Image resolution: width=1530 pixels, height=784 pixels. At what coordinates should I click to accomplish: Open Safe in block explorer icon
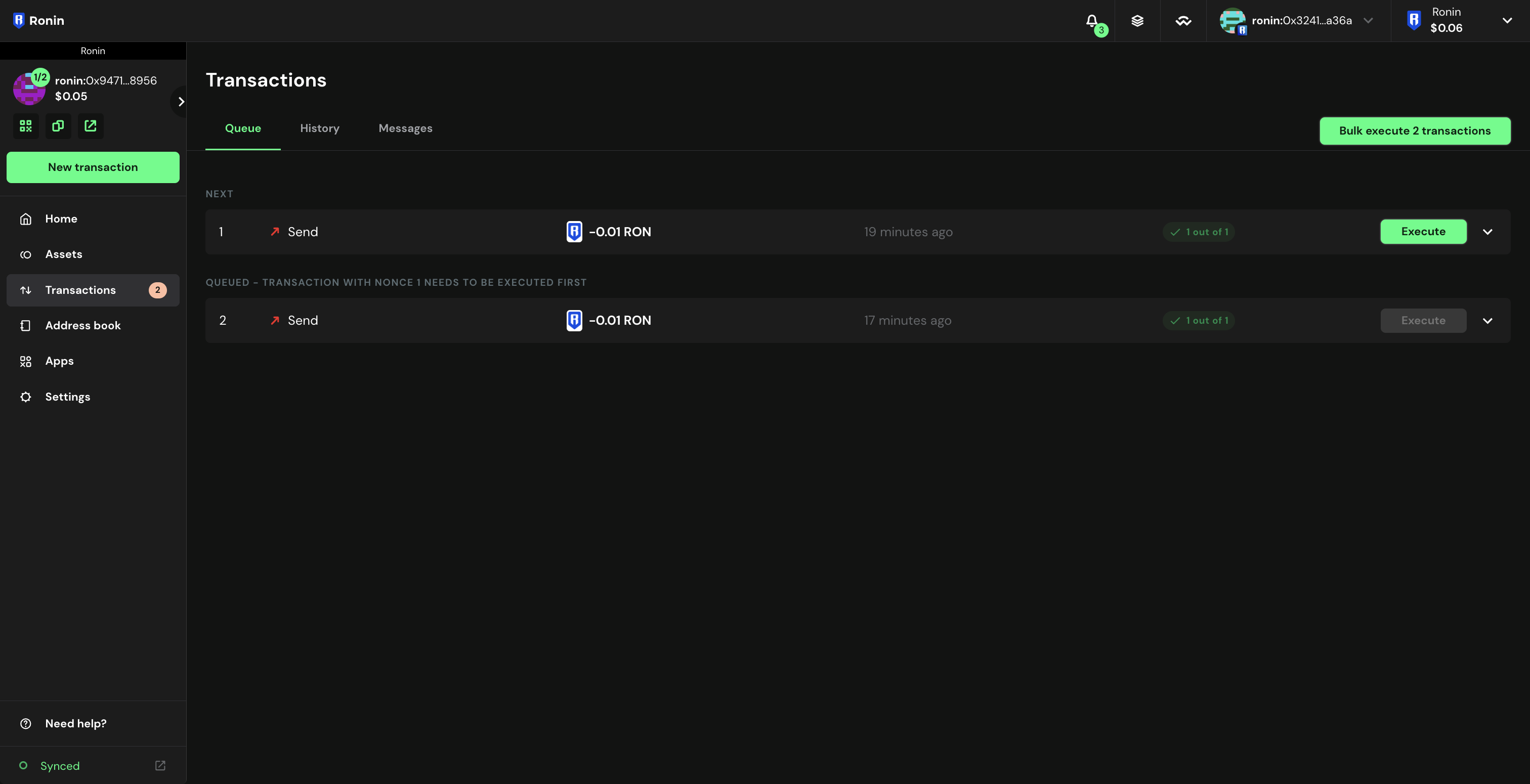[90, 126]
